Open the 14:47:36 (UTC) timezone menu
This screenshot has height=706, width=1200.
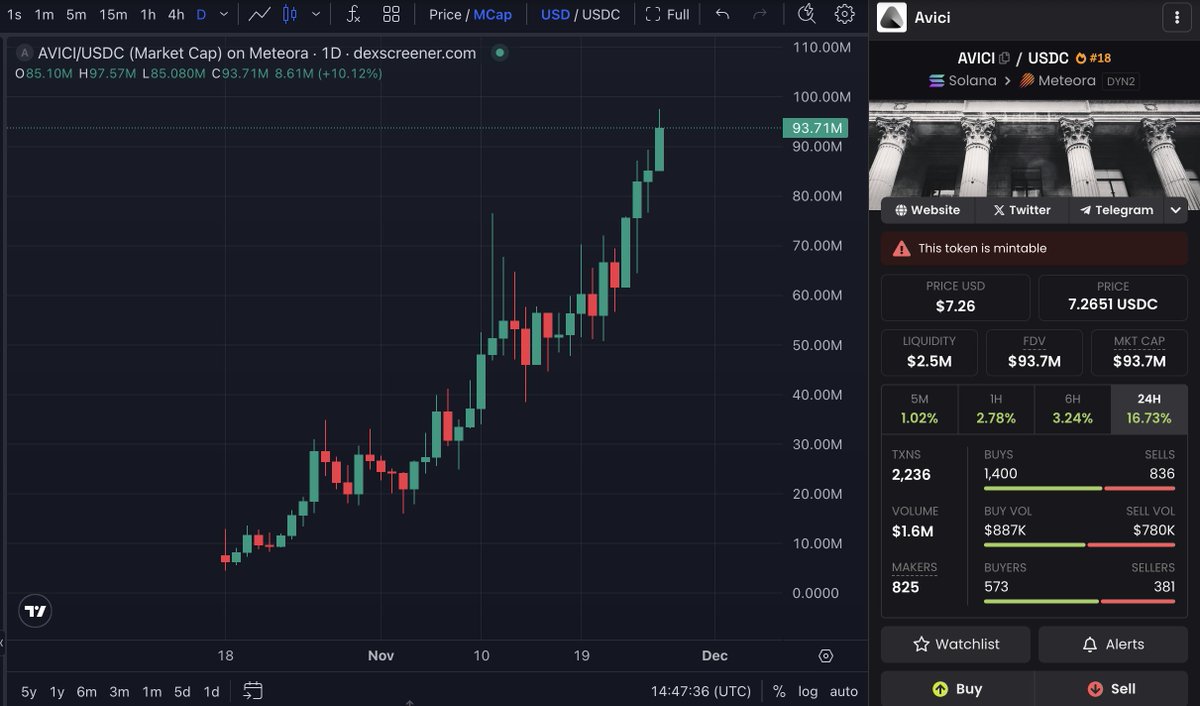[701, 691]
